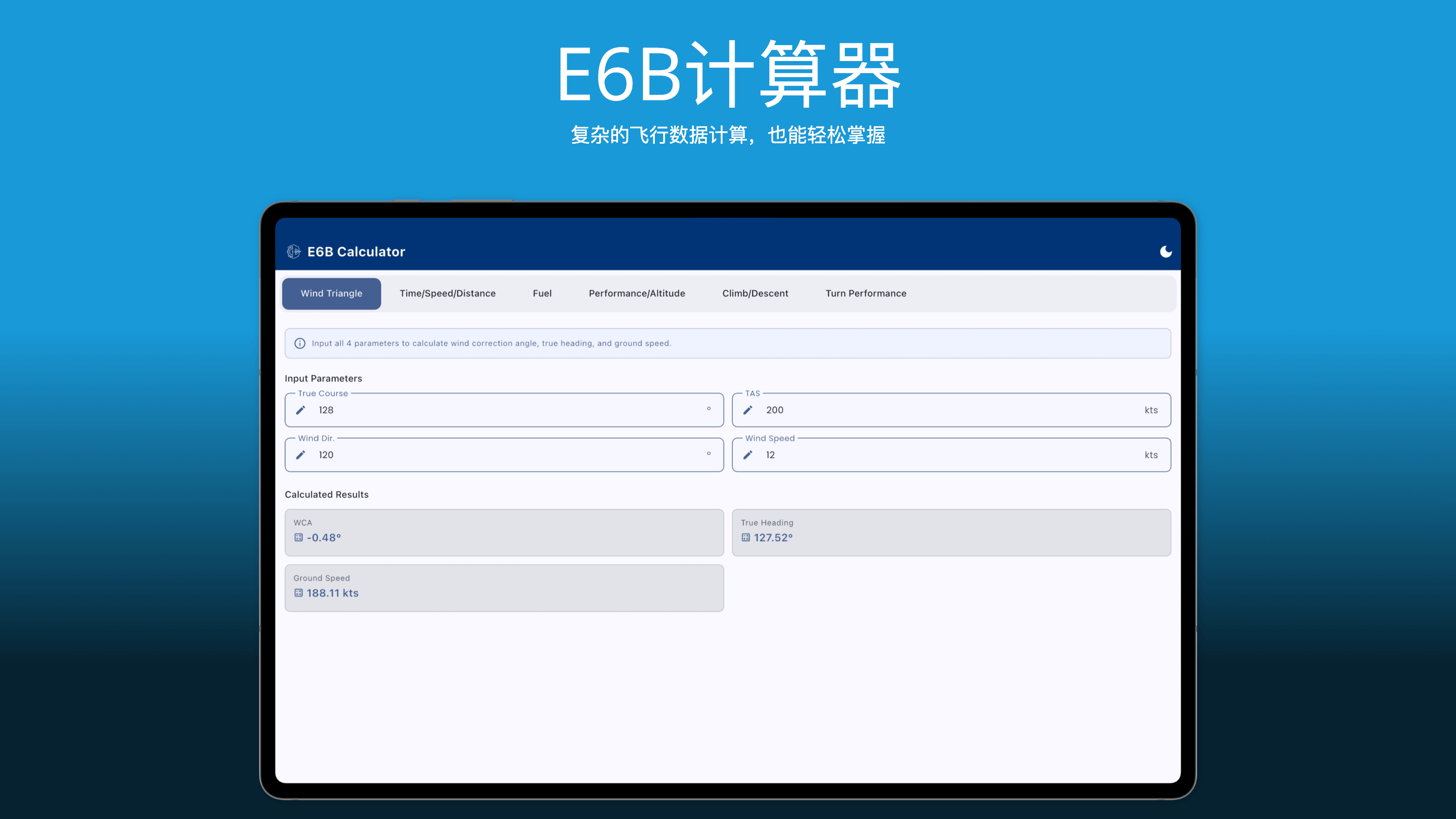This screenshot has width=1456, height=819.
Task: Click the Wind Speed input showing 12
Action: click(x=770, y=455)
